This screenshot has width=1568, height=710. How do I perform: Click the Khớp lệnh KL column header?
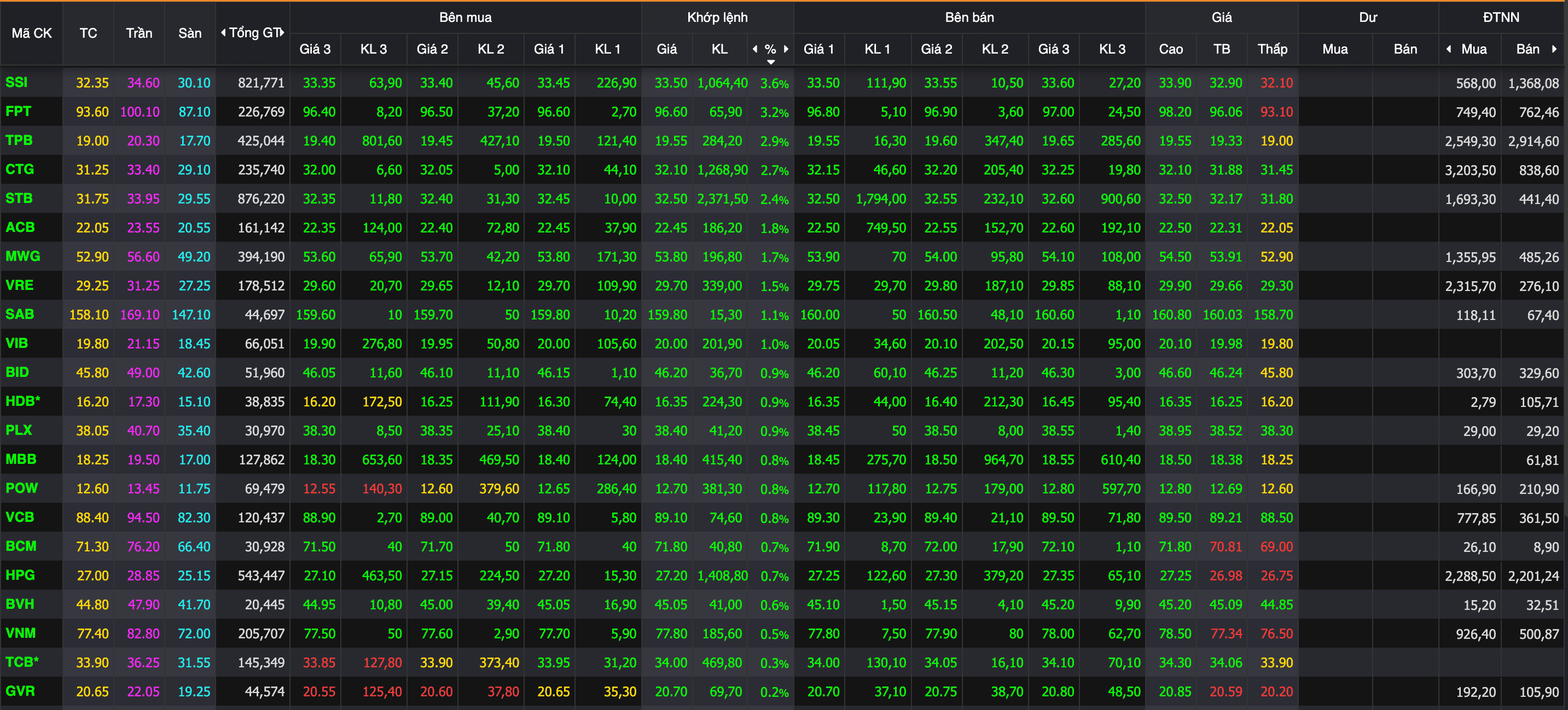tap(719, 49)
